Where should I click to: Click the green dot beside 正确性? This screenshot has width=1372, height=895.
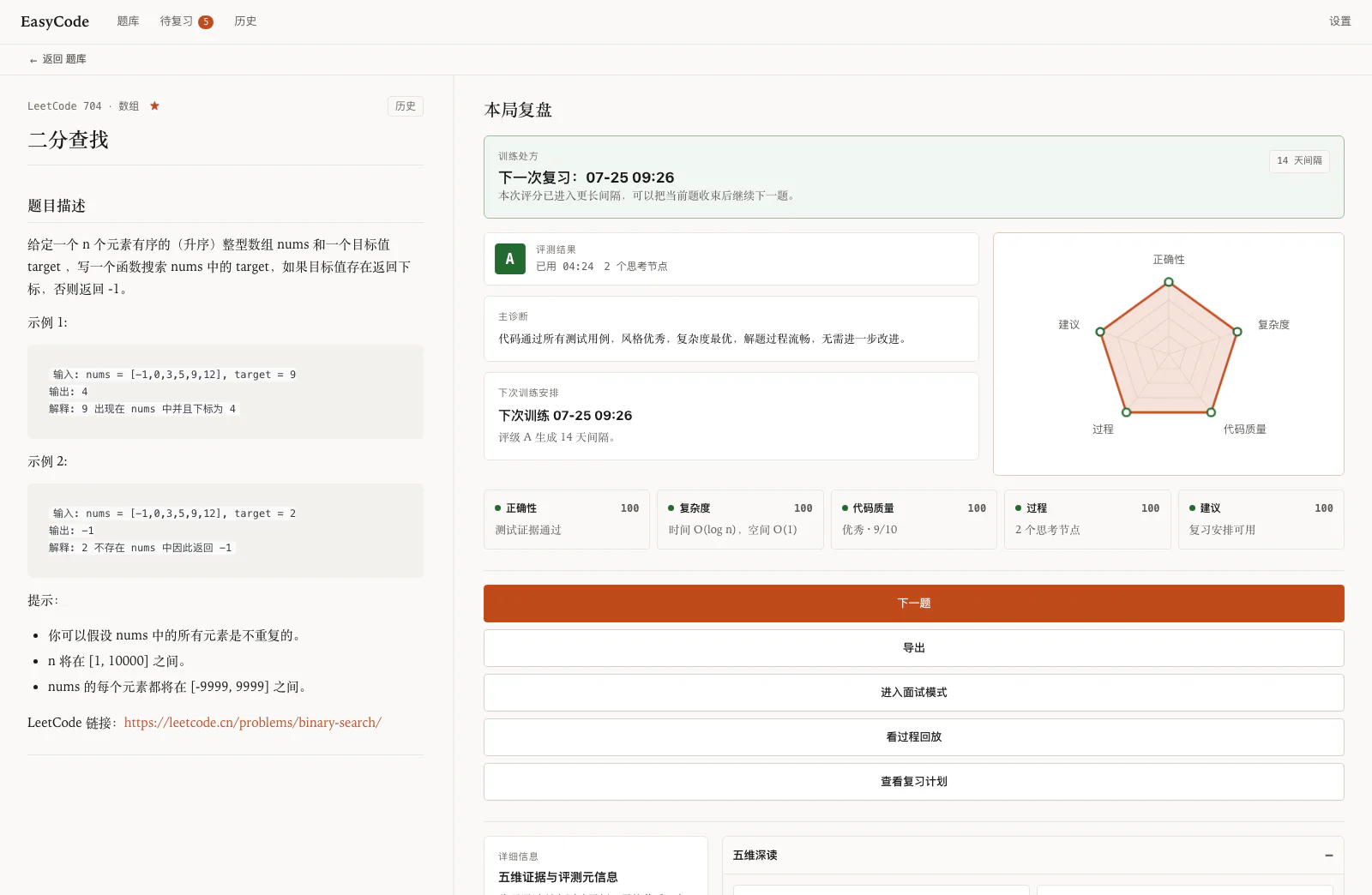point(497,508)
